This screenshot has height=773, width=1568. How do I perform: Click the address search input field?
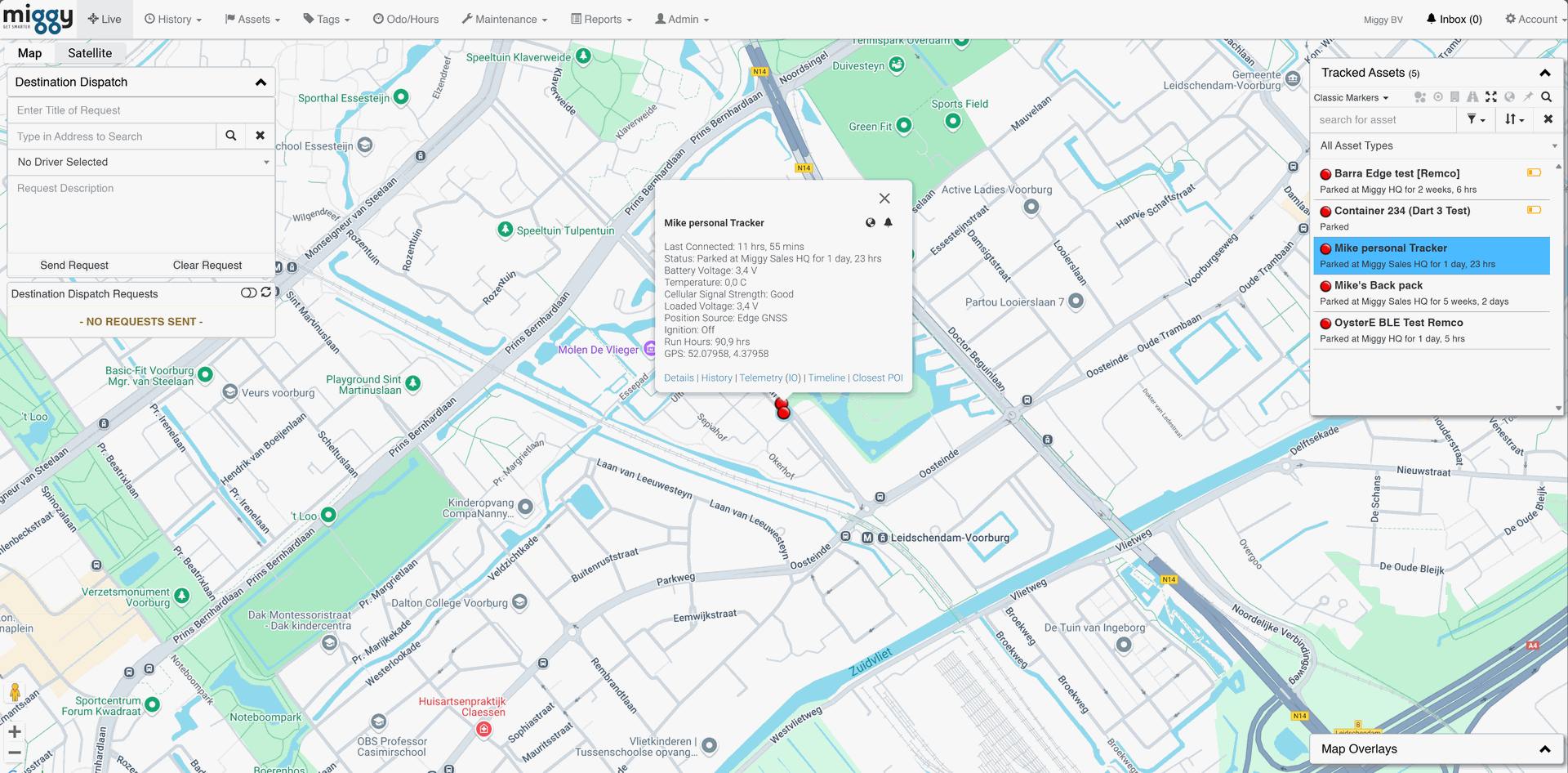point(112,136)
